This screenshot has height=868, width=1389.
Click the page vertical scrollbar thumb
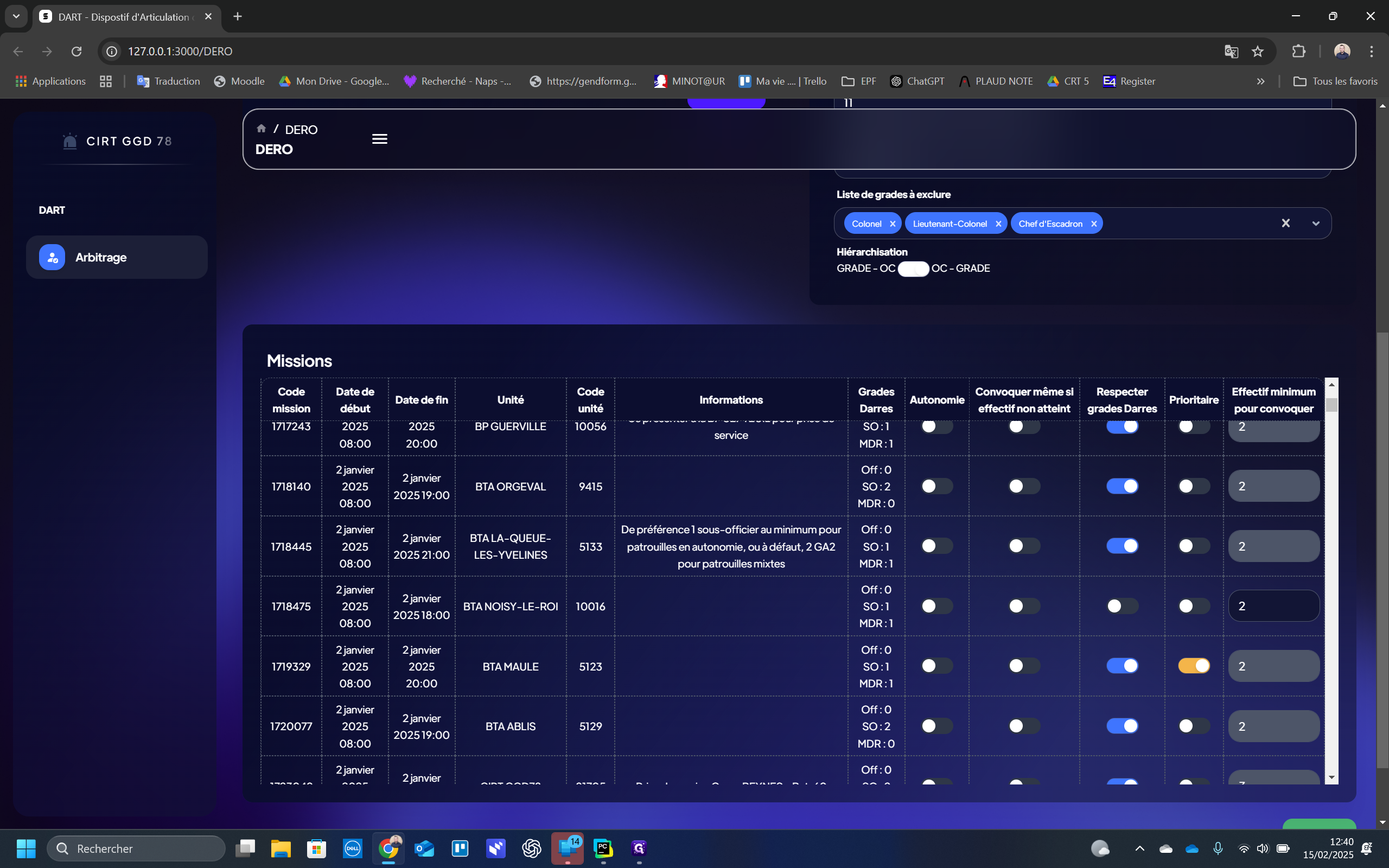pos(1382,550)
